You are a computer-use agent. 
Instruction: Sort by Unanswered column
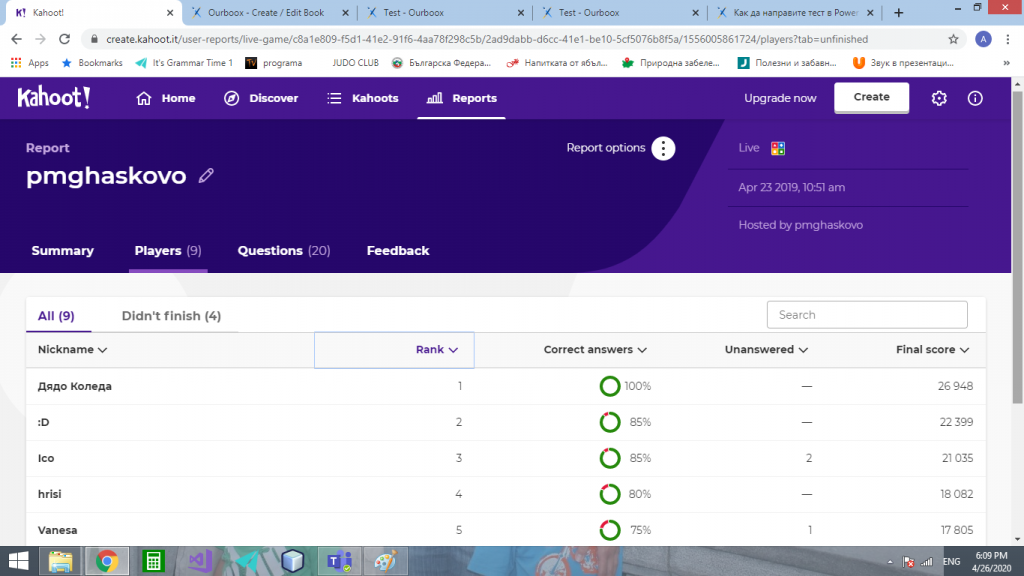pos(766,350)
